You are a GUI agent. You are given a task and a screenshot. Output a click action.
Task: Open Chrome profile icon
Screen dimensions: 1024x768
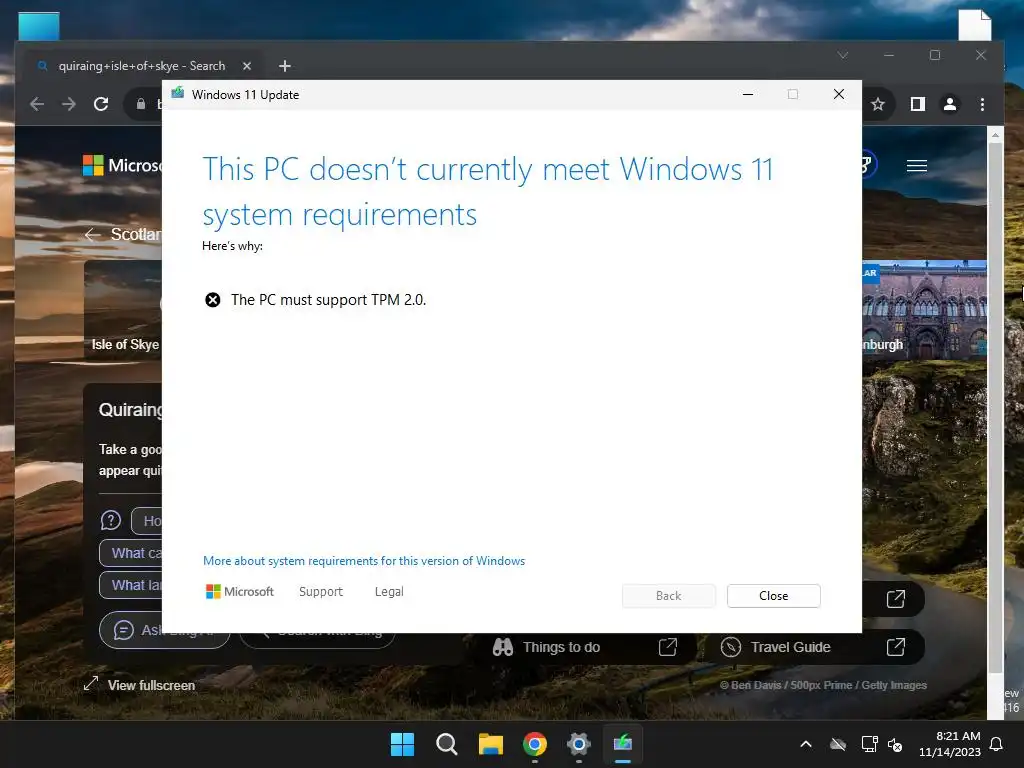[950, 104]
